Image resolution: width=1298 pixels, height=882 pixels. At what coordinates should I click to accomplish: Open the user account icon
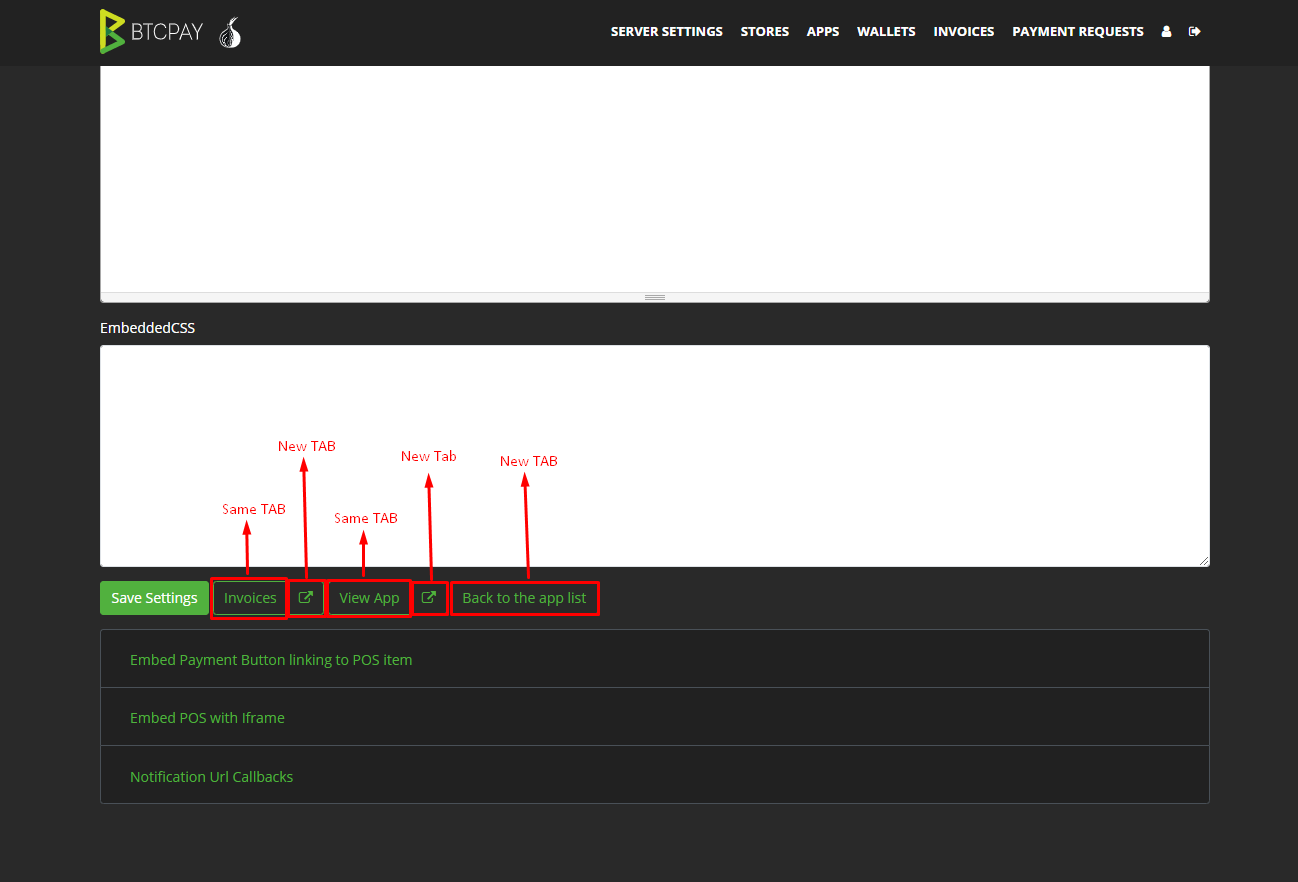tap(1166, 32)
